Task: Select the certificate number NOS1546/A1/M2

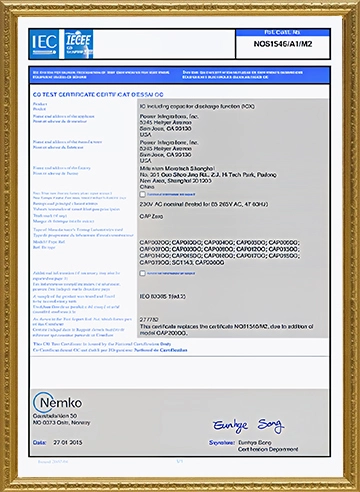Action: [283, 44]
